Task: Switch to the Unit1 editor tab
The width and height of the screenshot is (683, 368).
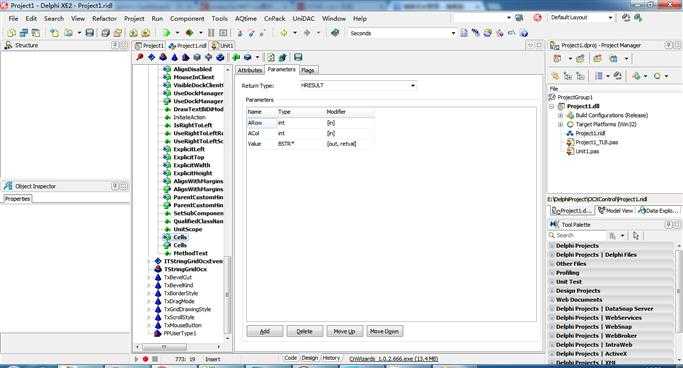Action: tap(222, 45)
